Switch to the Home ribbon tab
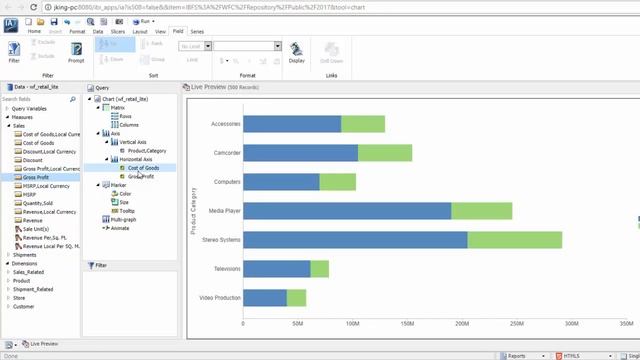 tap(34, 31)
